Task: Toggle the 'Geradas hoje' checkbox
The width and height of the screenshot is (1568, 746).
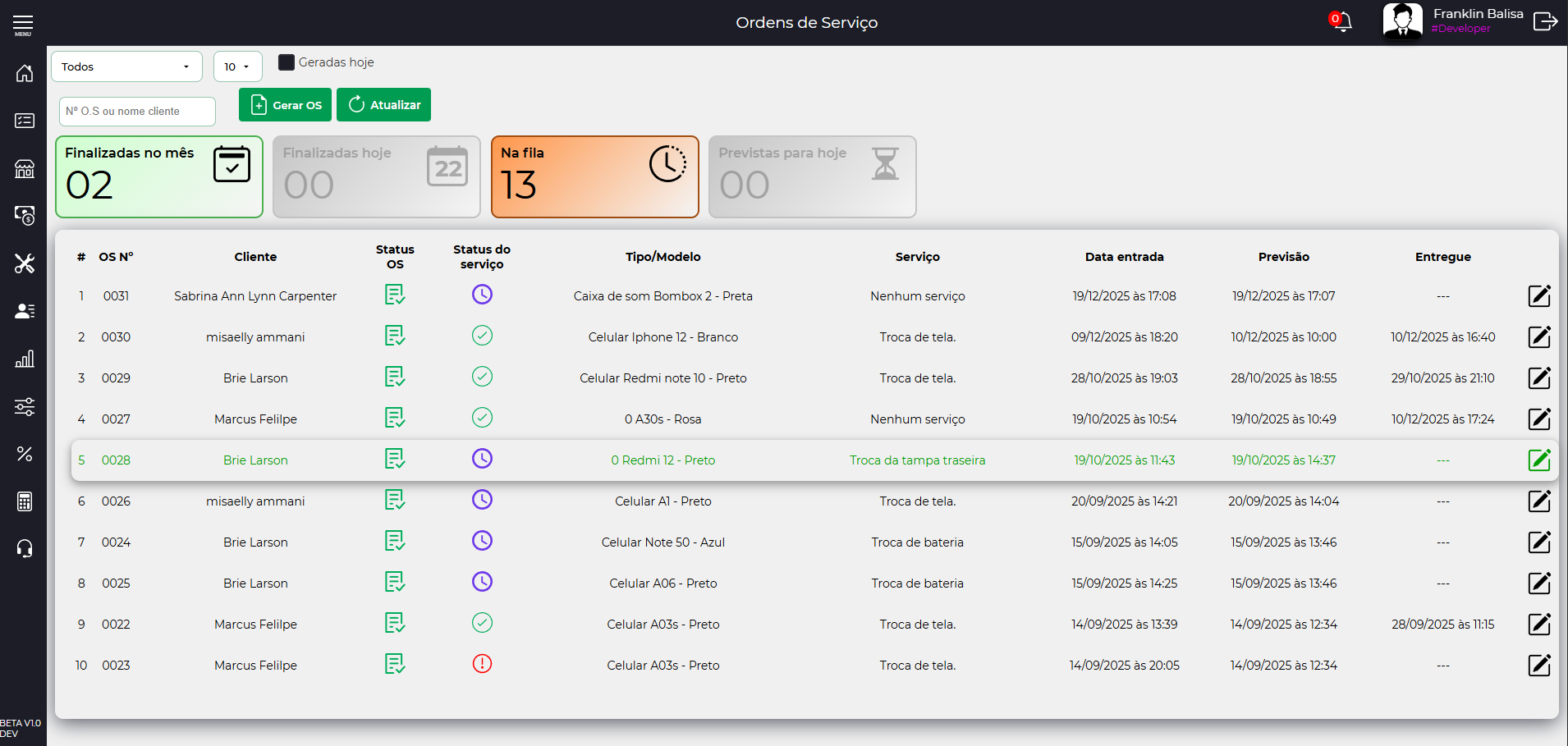Action: click(287, 62)
